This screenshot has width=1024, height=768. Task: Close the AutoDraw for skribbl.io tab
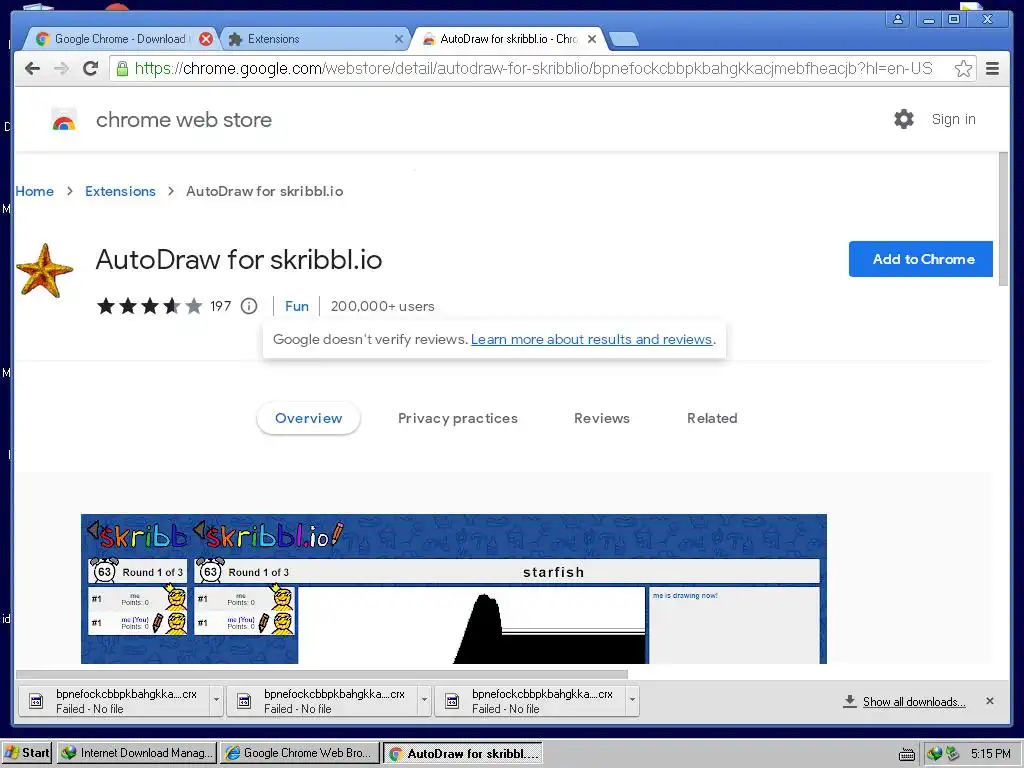tap(592, 39)
